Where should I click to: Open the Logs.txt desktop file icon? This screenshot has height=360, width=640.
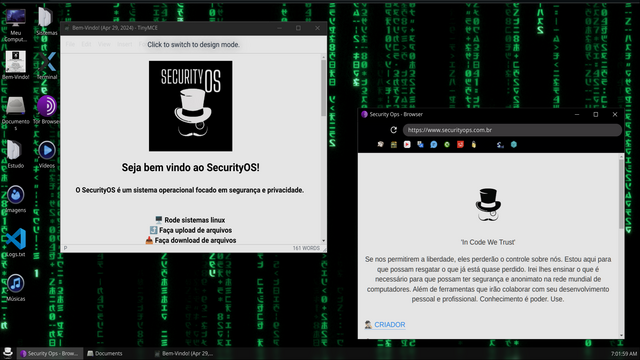pyautogui.click(x=16, y=242)
